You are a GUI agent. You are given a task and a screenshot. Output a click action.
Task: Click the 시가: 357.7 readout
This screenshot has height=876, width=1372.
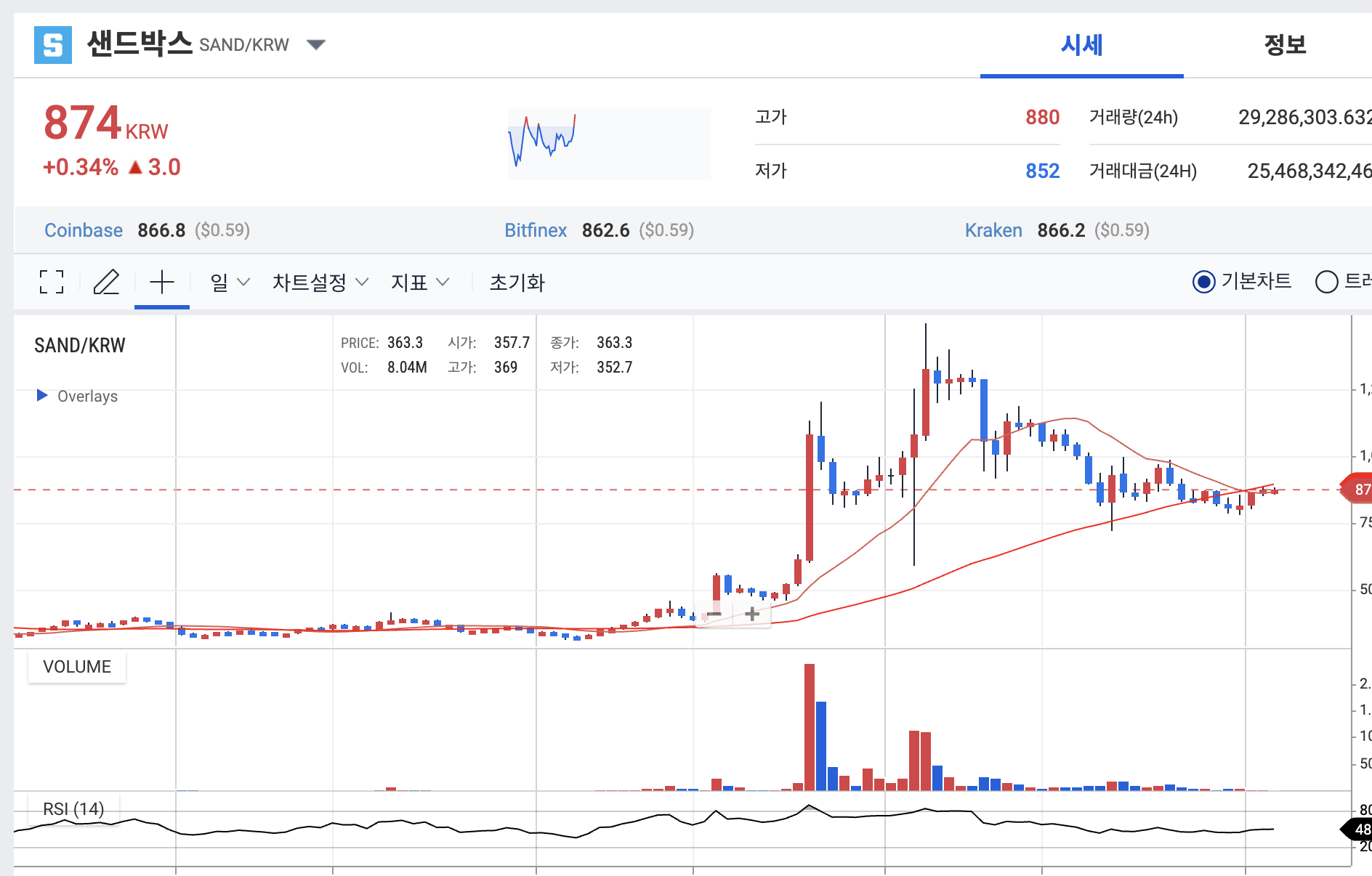coord(488,342)
